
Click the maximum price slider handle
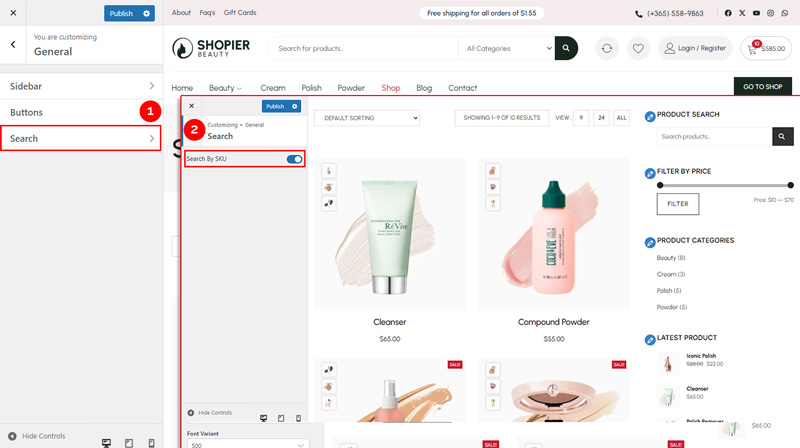tap(790, 185)
